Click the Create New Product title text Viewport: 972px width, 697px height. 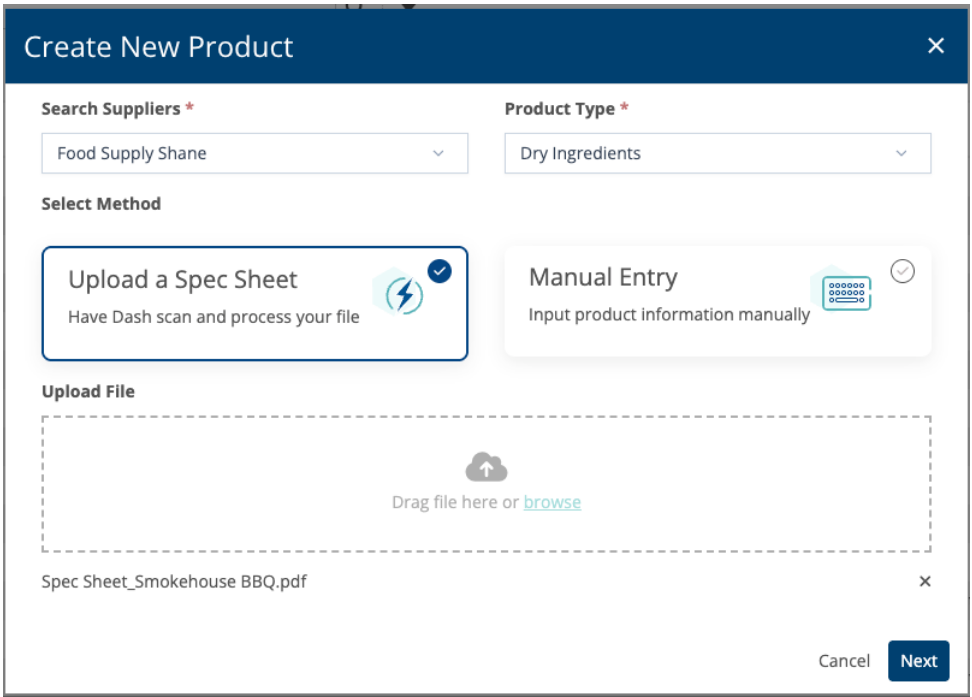159,47
